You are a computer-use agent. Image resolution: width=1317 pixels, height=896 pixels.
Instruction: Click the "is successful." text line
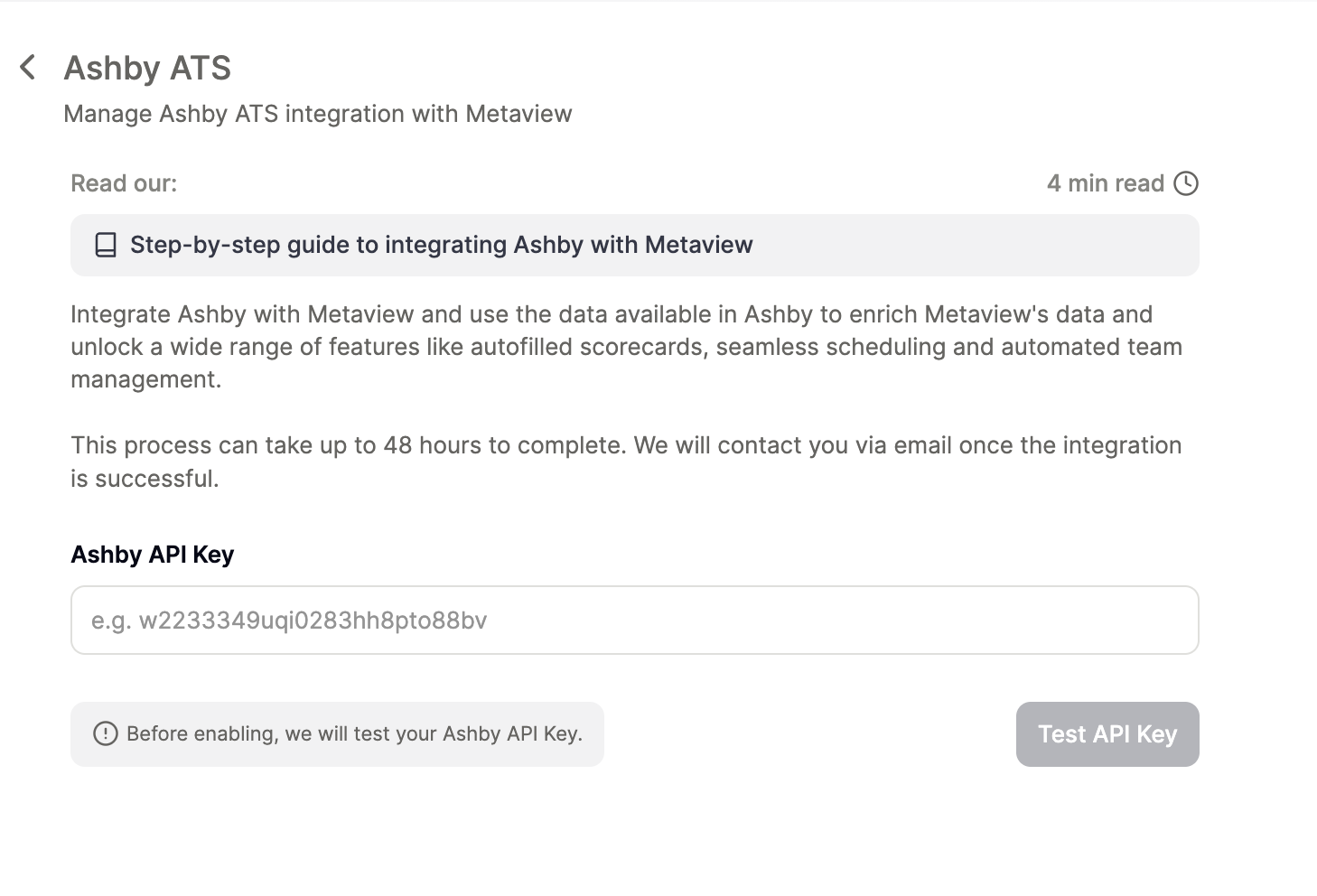coord(145,479)
